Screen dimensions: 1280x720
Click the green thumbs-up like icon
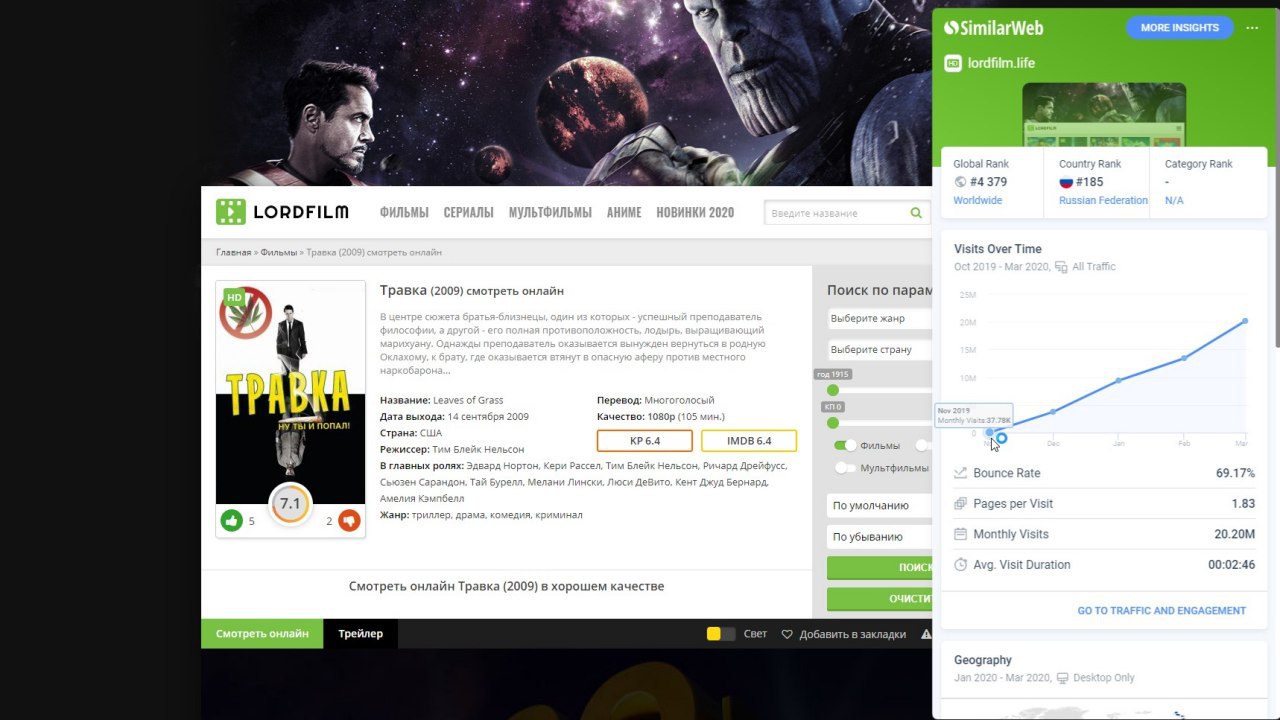click(x=232, y=520)
